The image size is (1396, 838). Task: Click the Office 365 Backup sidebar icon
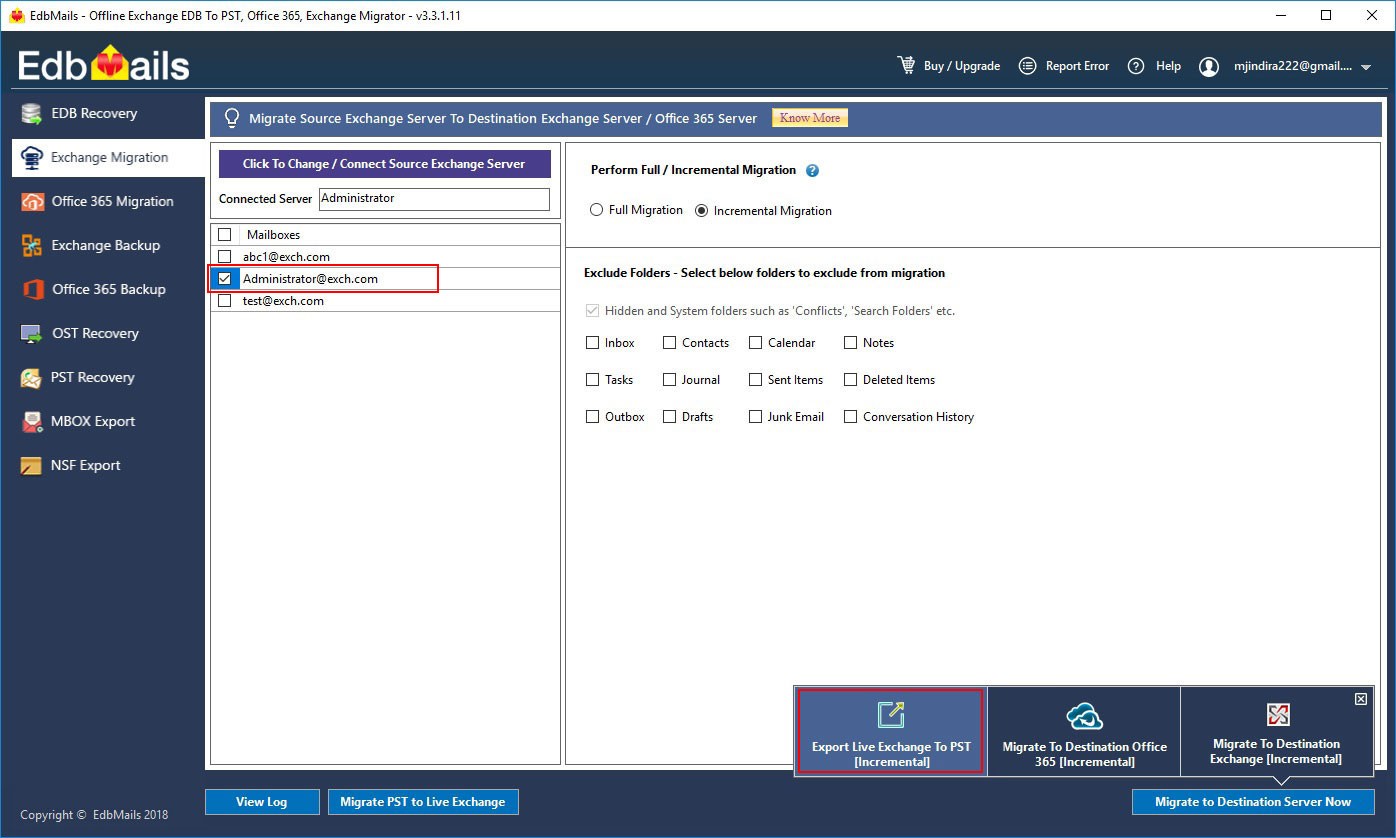click(32, 290)
